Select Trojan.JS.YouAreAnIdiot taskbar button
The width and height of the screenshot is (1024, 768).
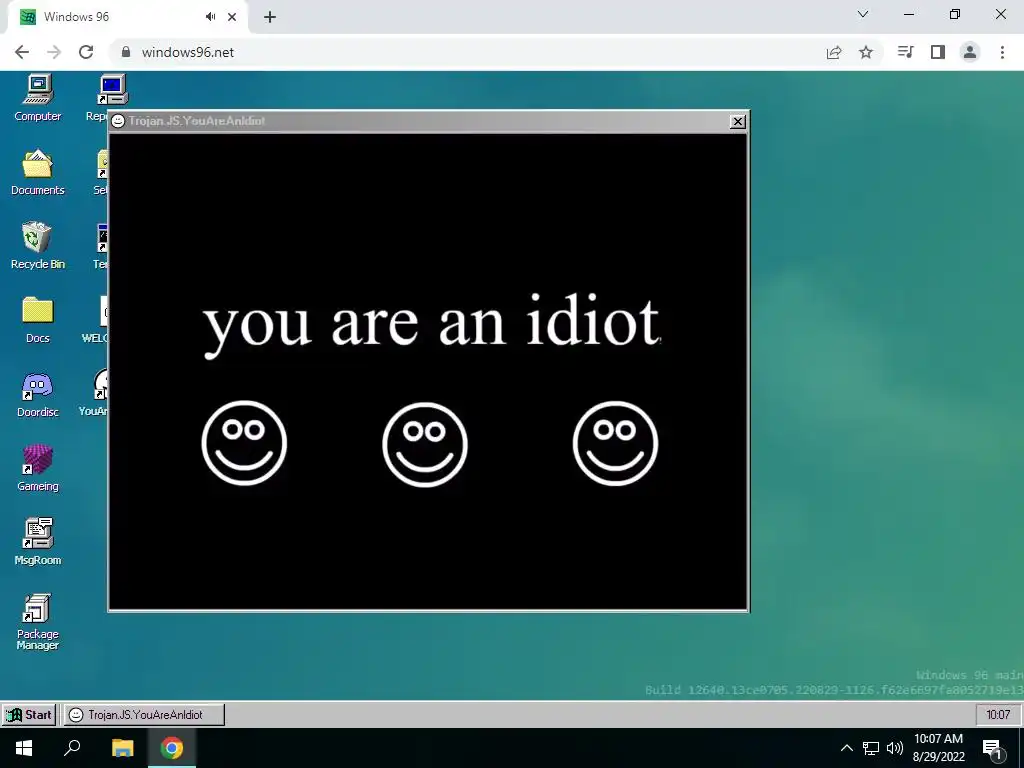point(144,714)
